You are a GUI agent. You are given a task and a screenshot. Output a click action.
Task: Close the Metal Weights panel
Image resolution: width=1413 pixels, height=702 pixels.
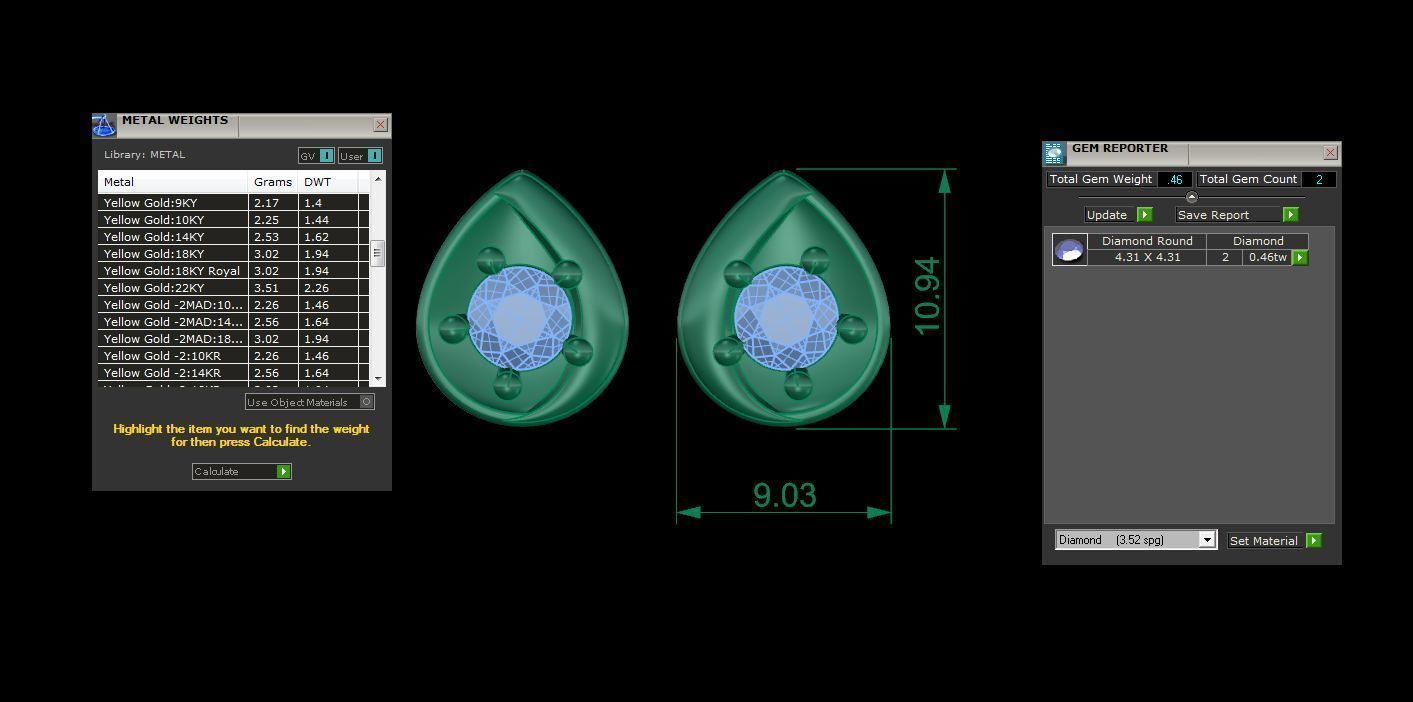point(380,125)
